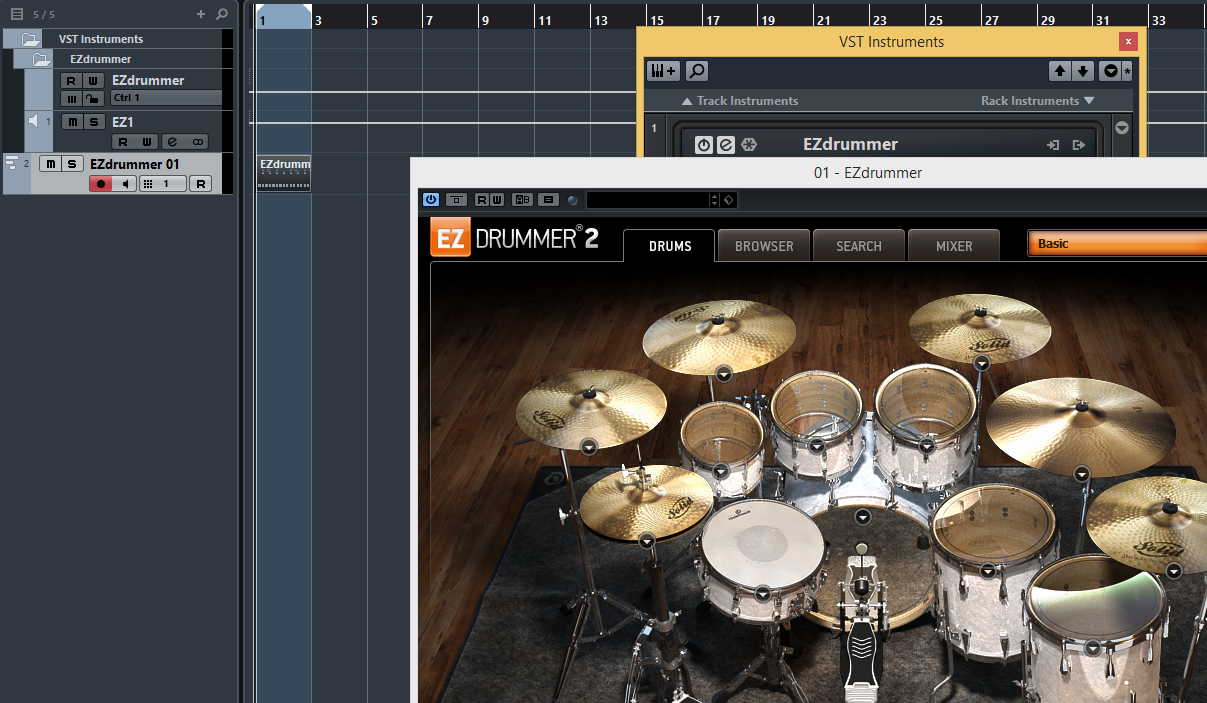
Task: Click the freeze snowflake icon on EZdrummer slot
Action: [748, 145]
